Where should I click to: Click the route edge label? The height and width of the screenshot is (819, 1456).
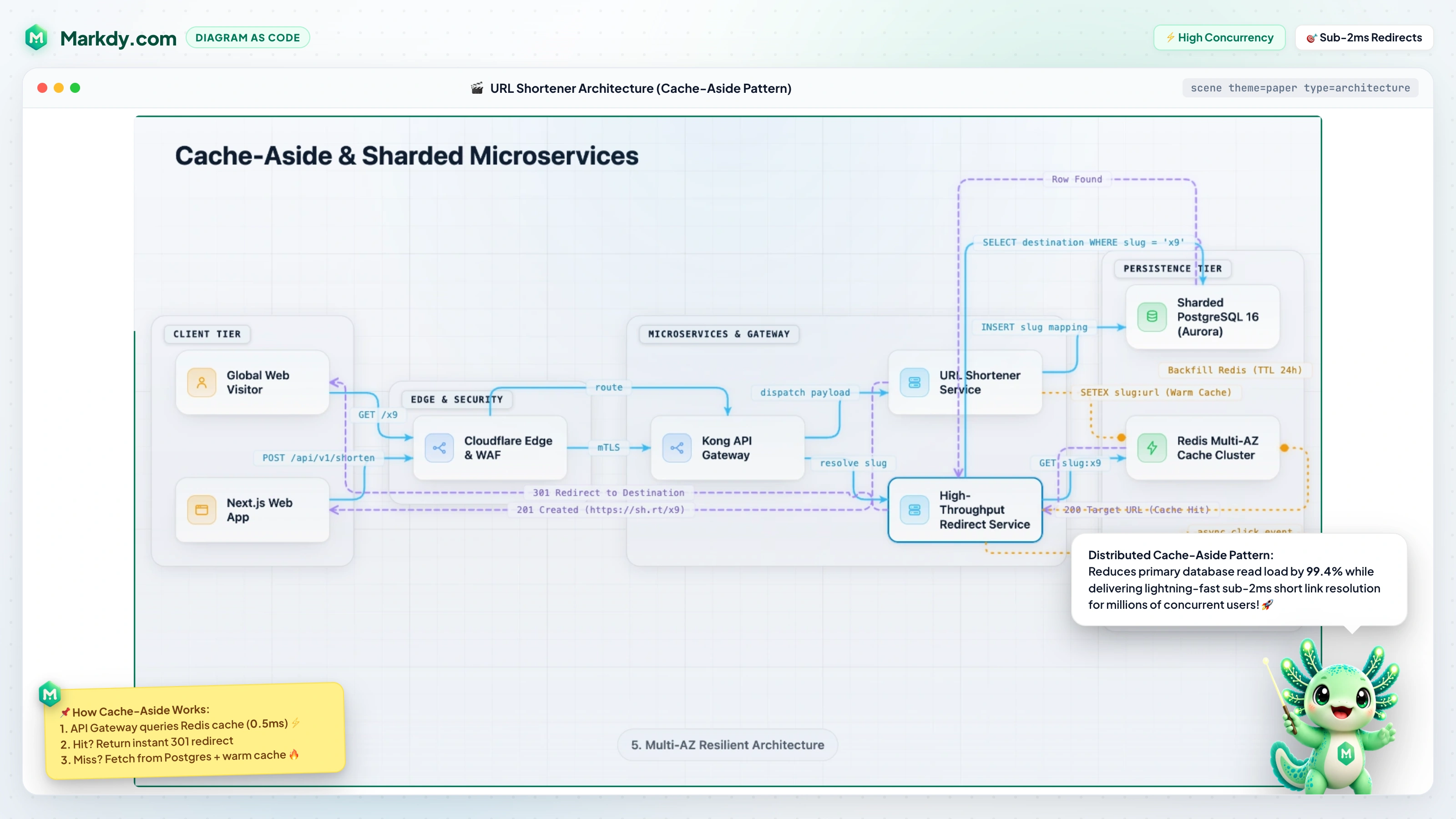click(609, 387)
